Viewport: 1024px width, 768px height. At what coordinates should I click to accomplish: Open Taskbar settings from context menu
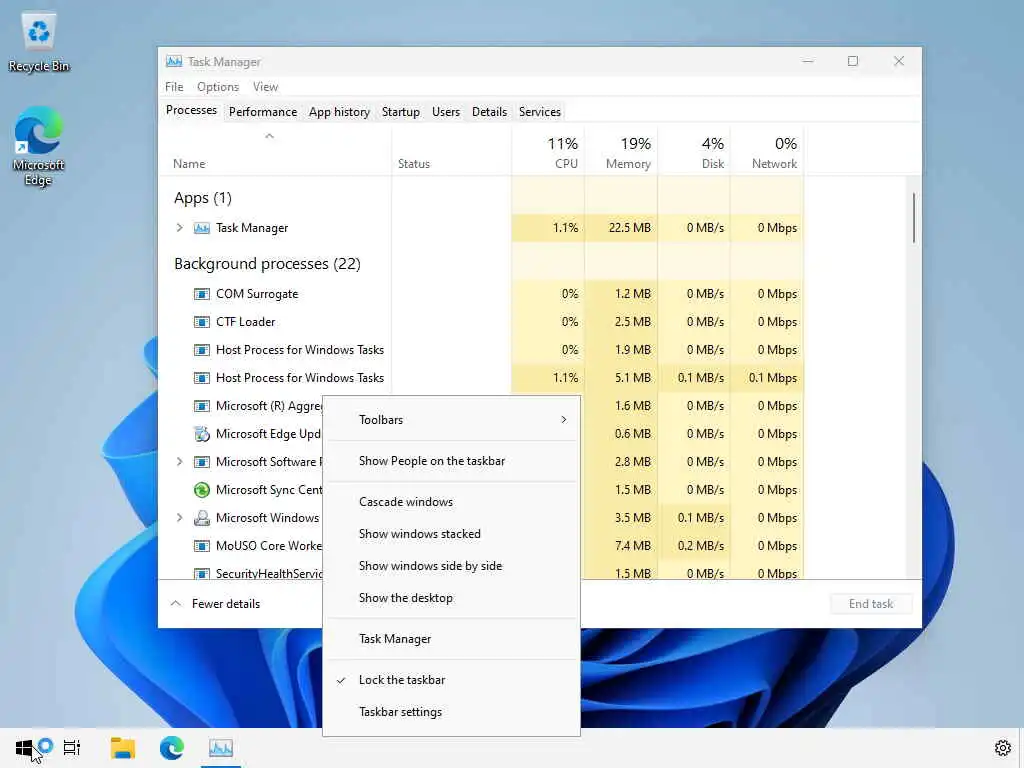(451, 712)
